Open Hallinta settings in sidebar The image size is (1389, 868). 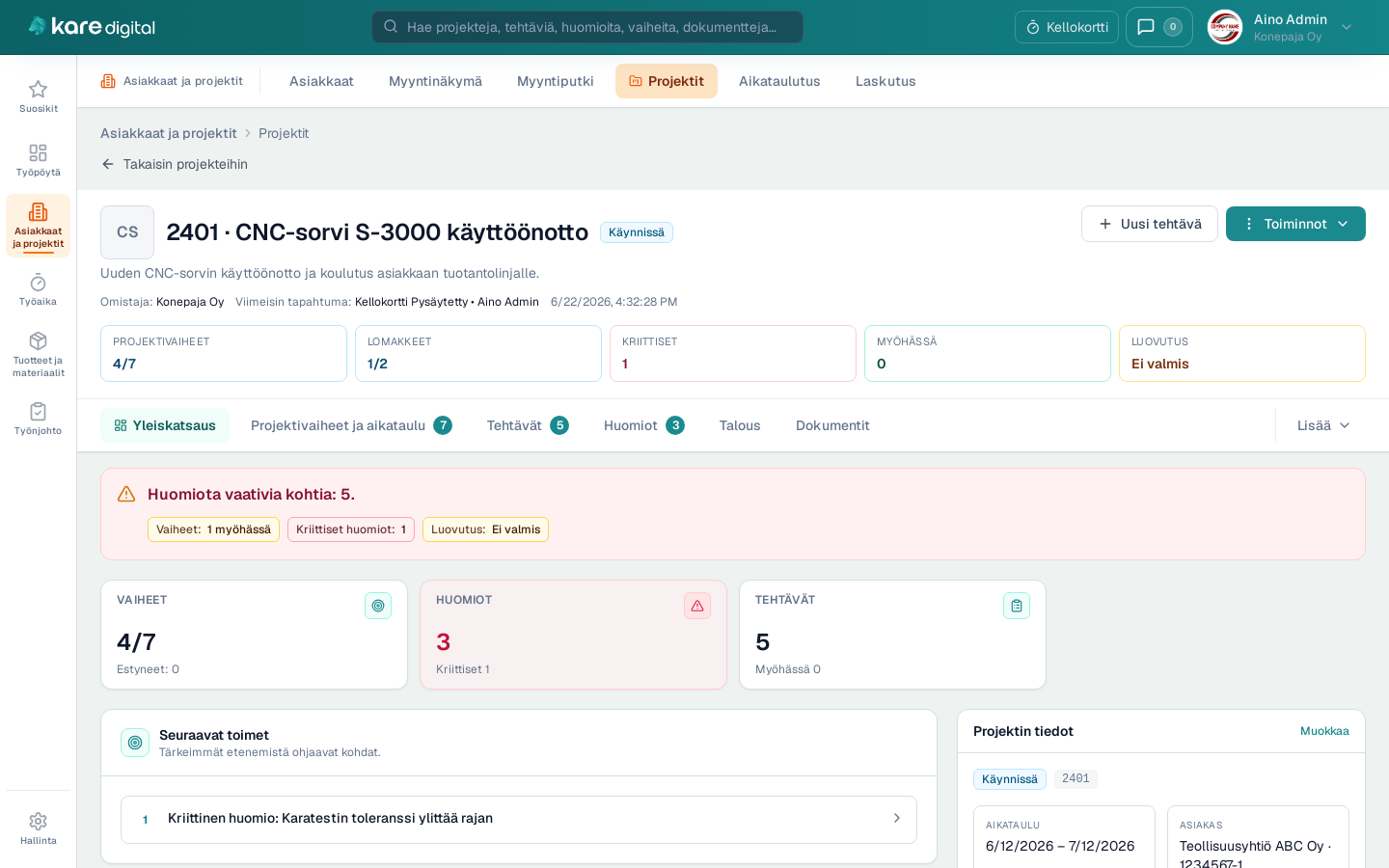tap(38, 828)
